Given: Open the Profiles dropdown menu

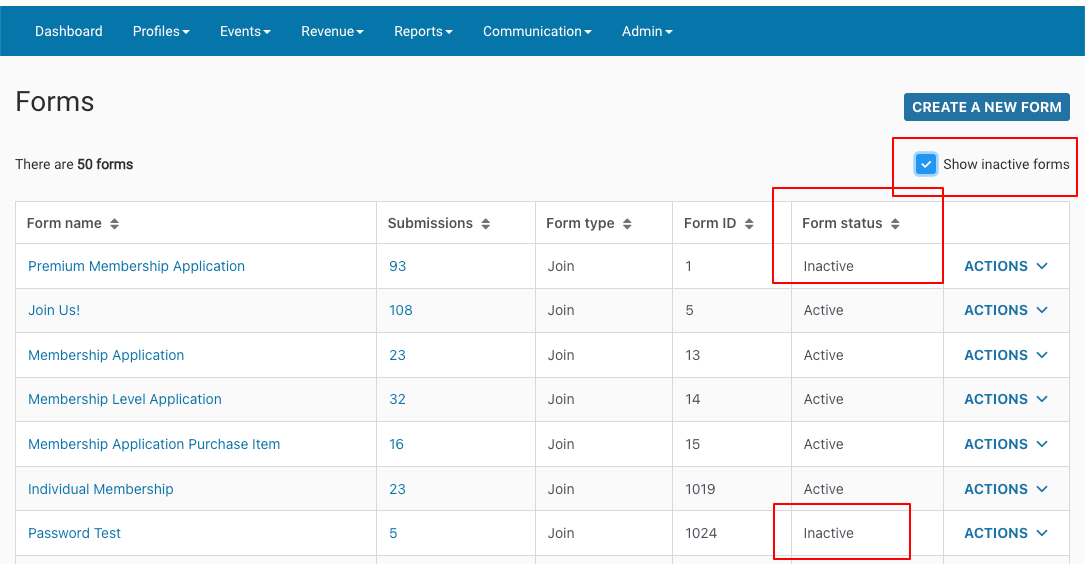Looking at the screenshot, I should pos(161,31).
